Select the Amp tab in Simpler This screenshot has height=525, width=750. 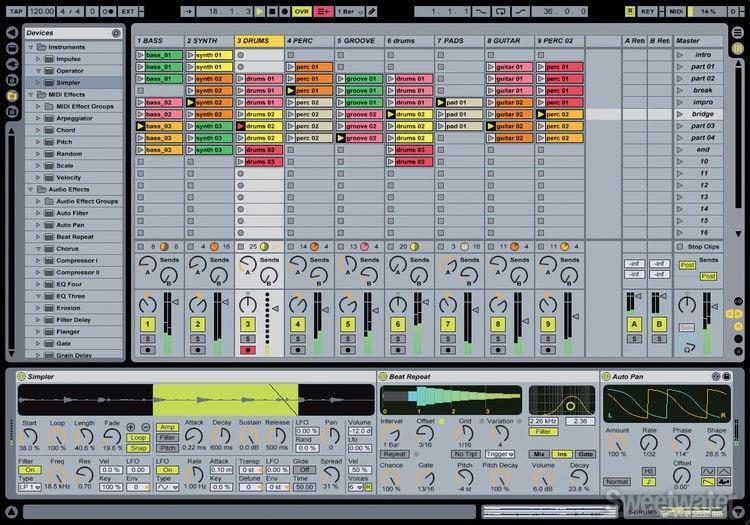(x=167, y=426)
